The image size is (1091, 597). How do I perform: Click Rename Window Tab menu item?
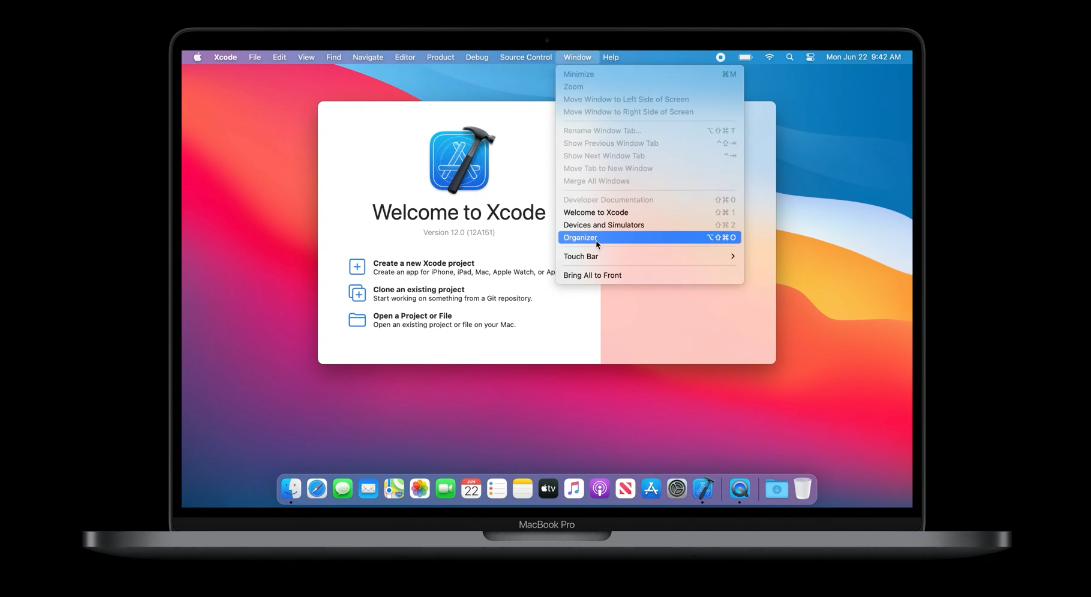click(x=649, y=130)
